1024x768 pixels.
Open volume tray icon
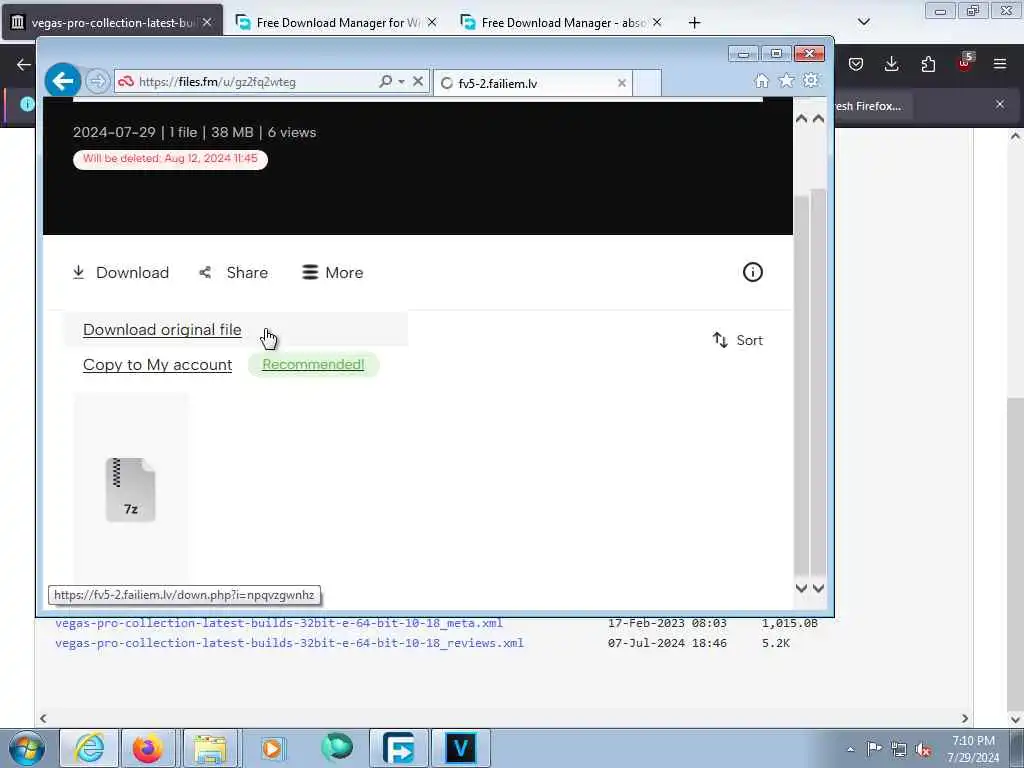[x=923, y=749]
